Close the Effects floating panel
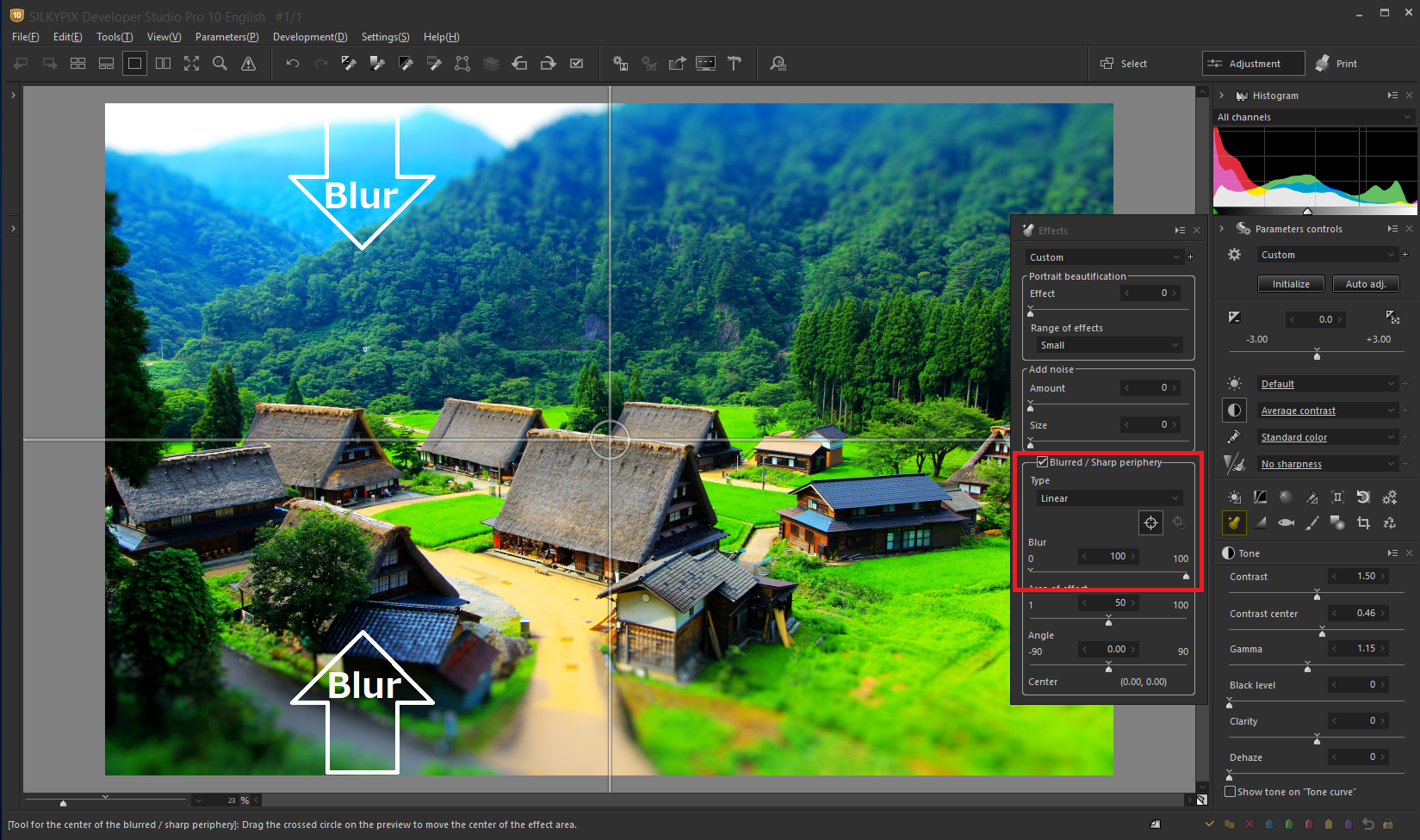Image resolution: width=1420 pixels, height=840 pixels. coord(1196,231)
